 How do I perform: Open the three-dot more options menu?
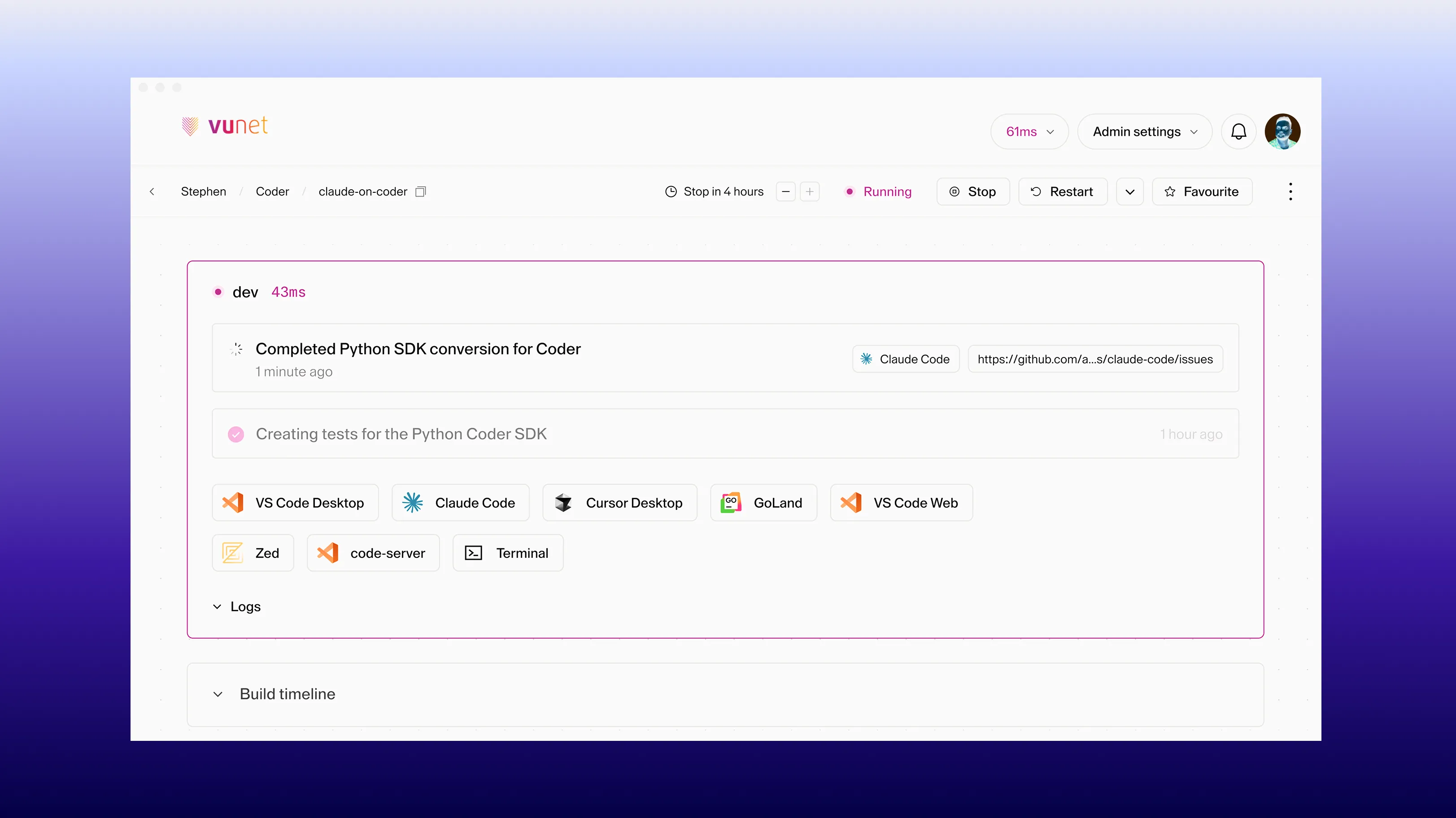pyautogui.click(x=1290, y=191)
